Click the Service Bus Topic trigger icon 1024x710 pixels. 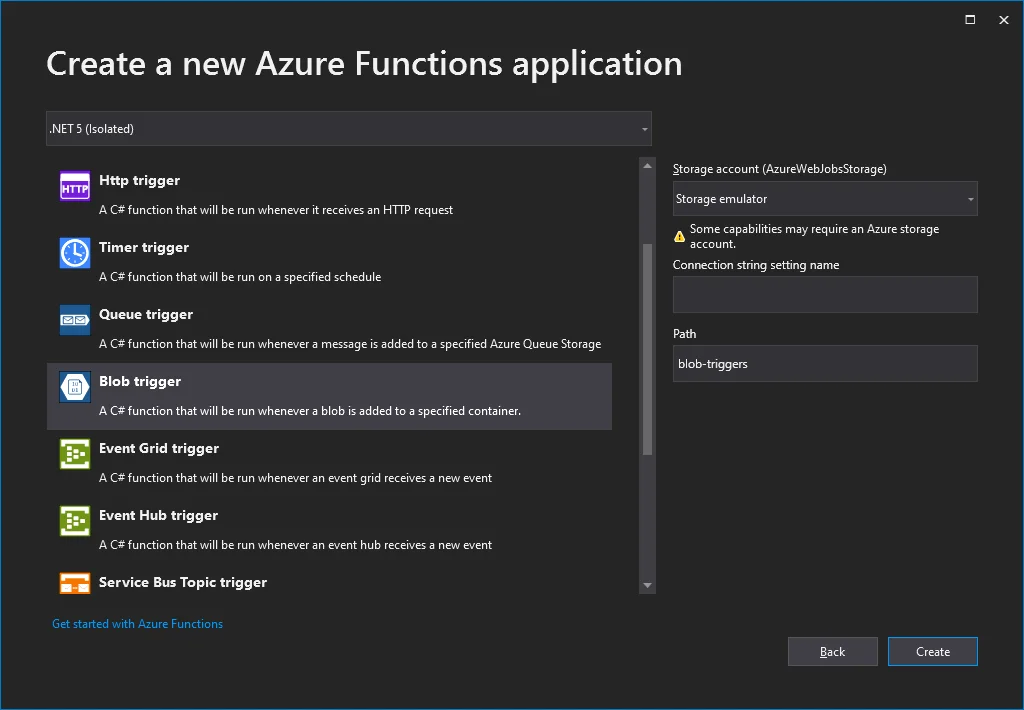[75, 584]
